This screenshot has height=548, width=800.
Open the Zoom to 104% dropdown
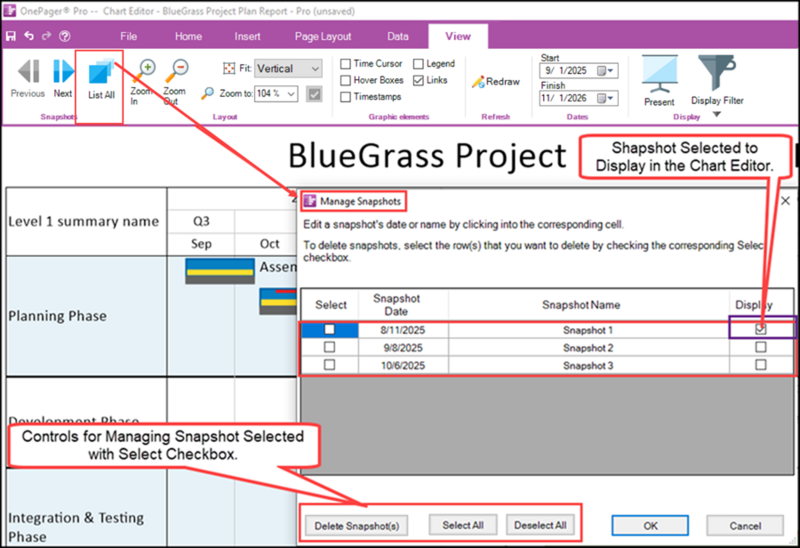point(276,93)
